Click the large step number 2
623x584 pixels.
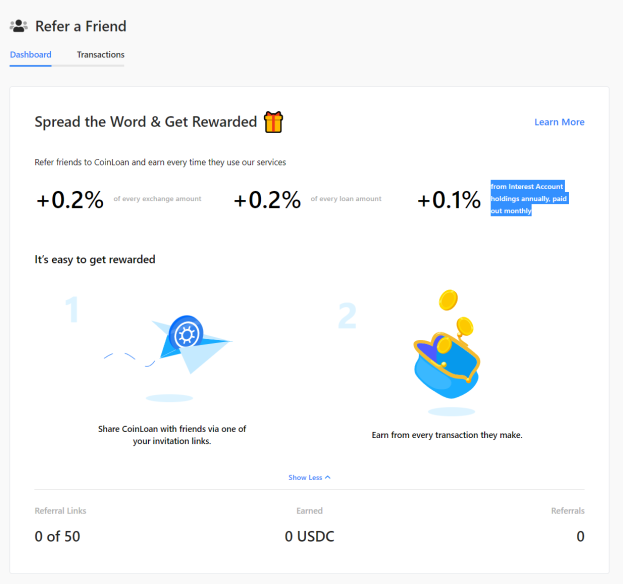coord(347,316)
